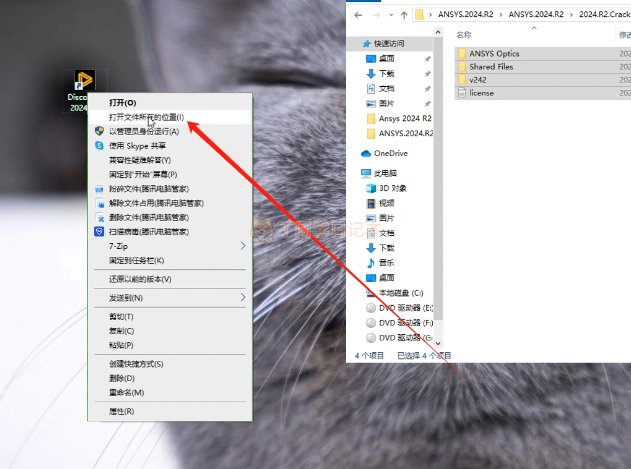
Task: Select the v242 folder
Action: point(478,80)
